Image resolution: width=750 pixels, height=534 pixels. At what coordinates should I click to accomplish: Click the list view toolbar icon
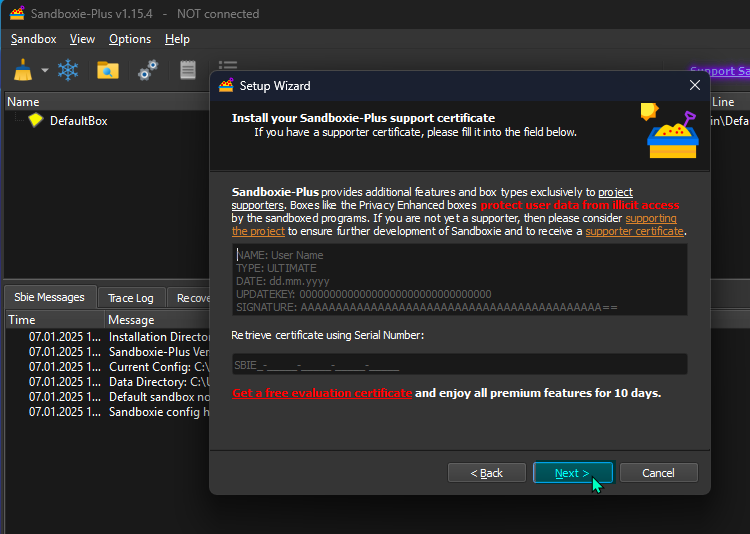point(228,65)
